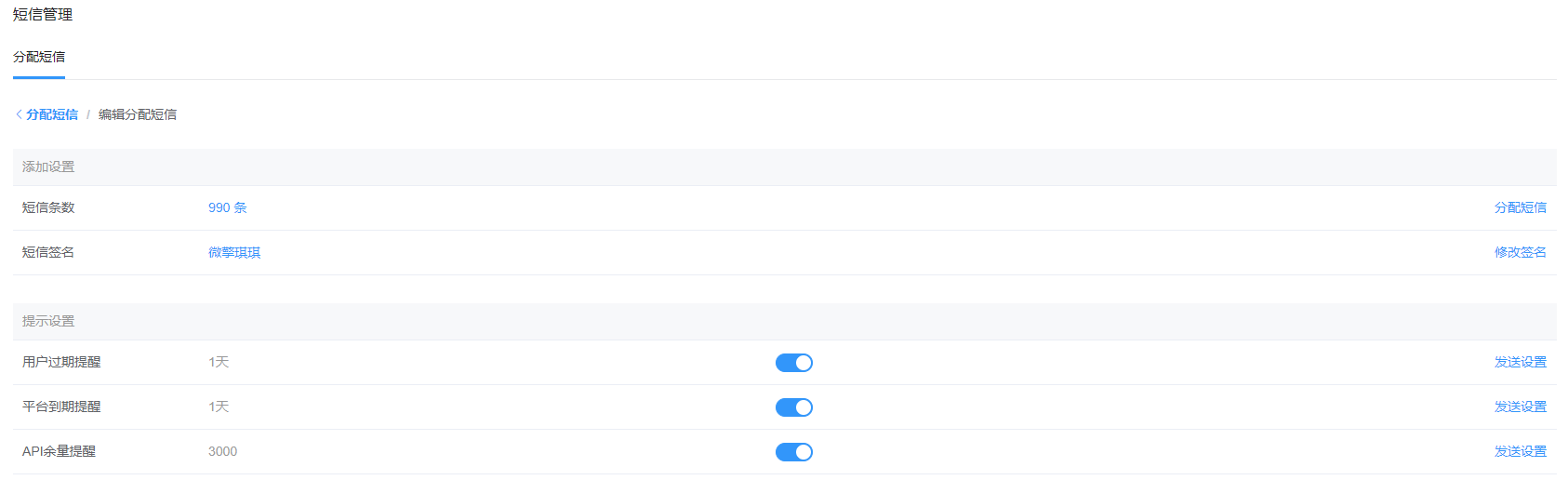Select the 编辑分配短信 breadcrumb item
The image size is (1568, 480).
[138, 114]
